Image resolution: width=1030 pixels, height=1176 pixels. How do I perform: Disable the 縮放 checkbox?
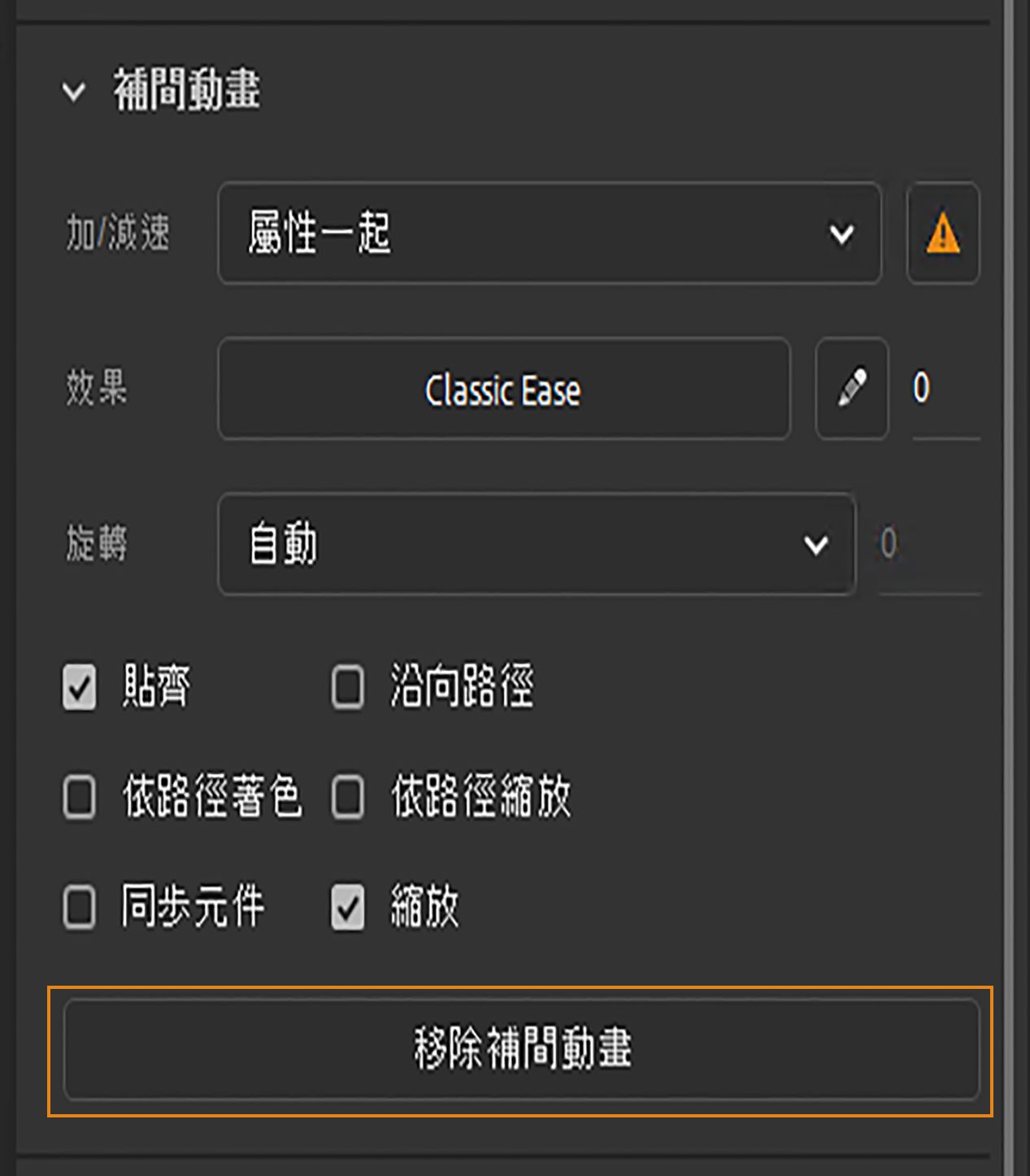coord(347,908)
